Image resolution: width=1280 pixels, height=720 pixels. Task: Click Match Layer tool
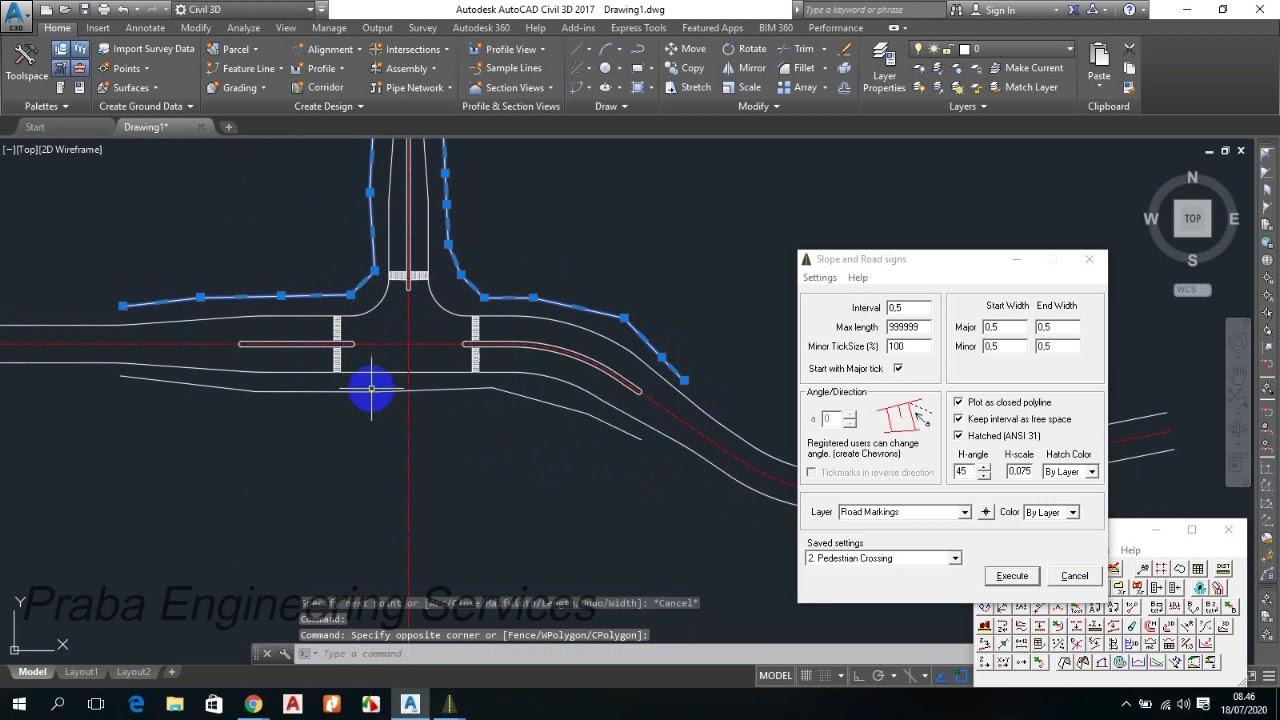pos(1022,87)
